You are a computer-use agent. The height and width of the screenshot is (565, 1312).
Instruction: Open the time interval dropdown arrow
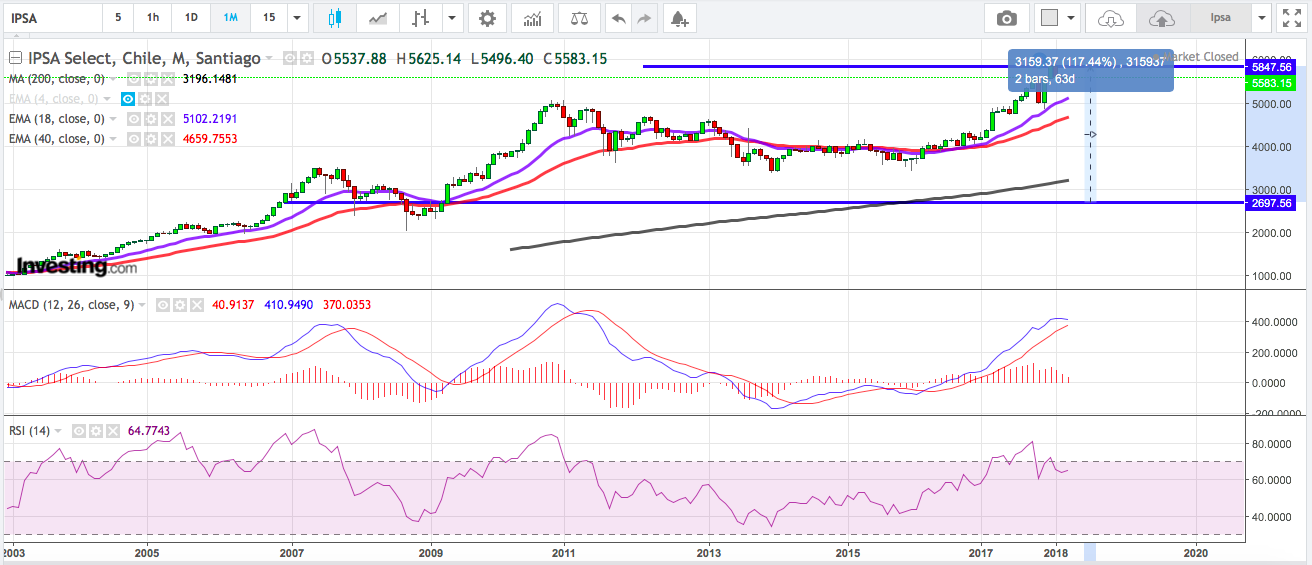(x=296, y=18)
